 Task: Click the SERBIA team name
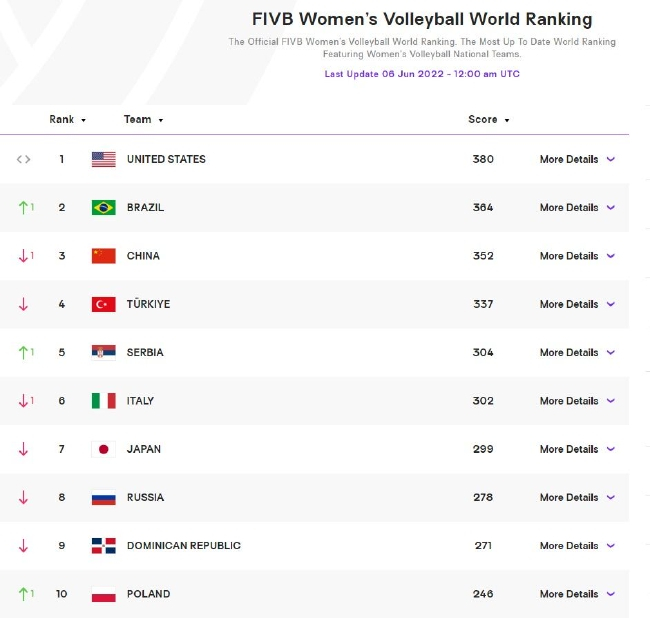(145, 352)
